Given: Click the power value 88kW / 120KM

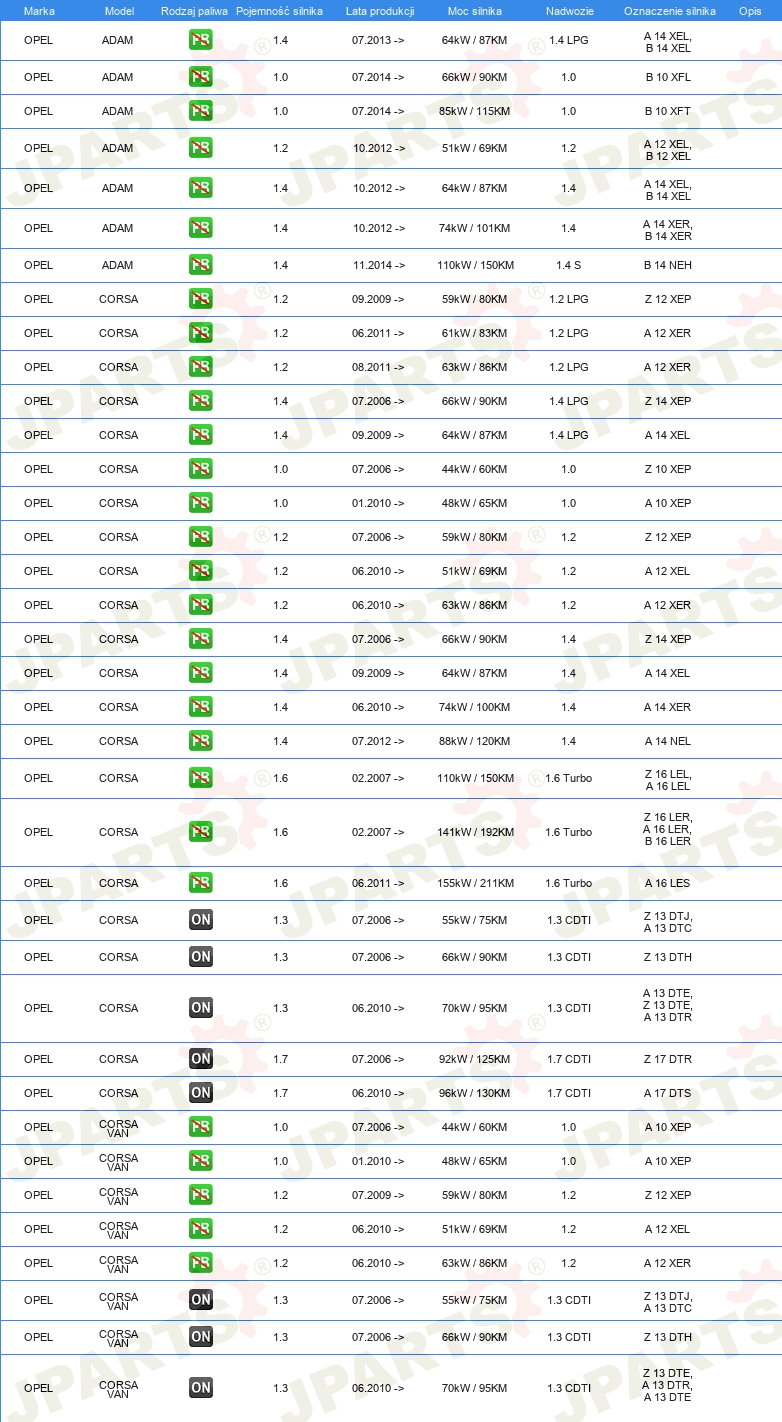Looking at the screenshot, I should coord(474,741).
